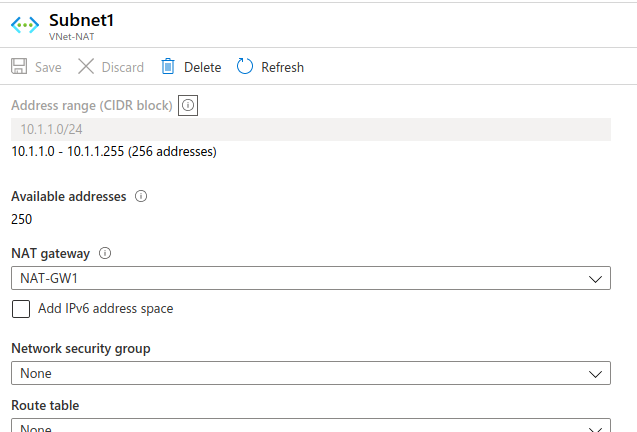The height and width of the screenshot is (432, 637).
Task: Click the NAT gateway chevron arrow
Action: 595,279
